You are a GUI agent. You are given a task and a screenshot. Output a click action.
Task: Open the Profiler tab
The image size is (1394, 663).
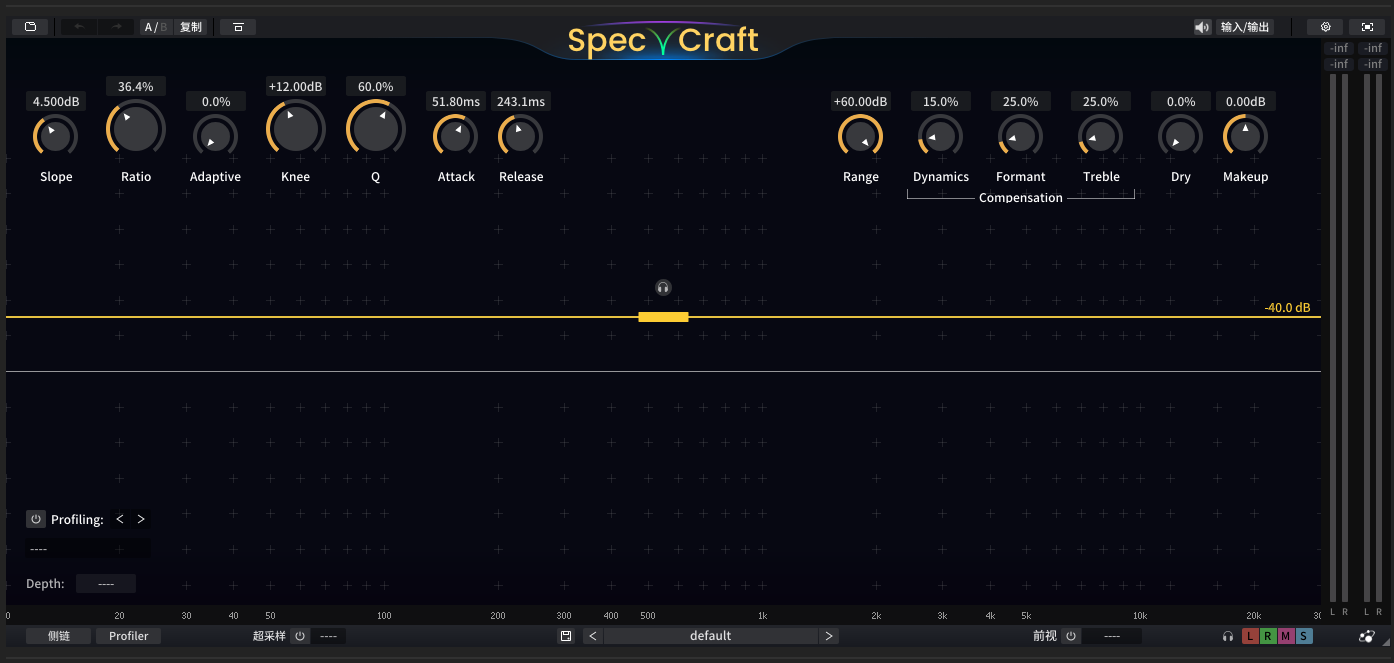pos(129,636)
